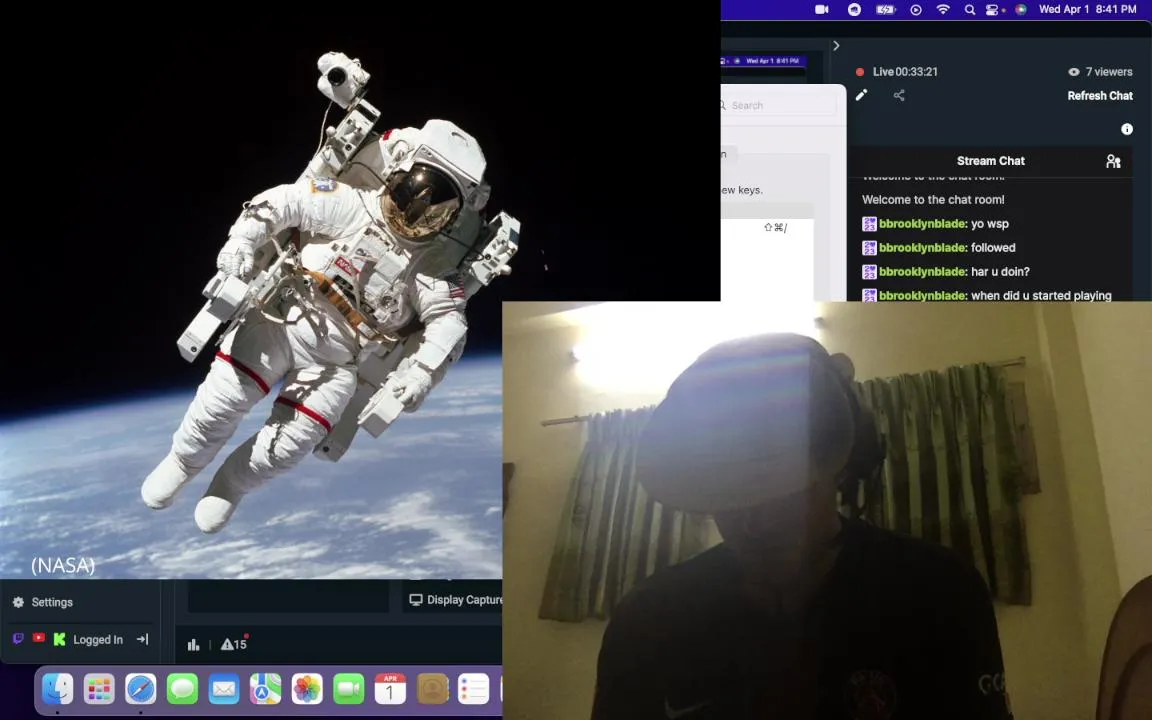Click the pencil edit stream info icon
Image resolution: width=1152 pixels, height=720 pixels.
point(861,95)
